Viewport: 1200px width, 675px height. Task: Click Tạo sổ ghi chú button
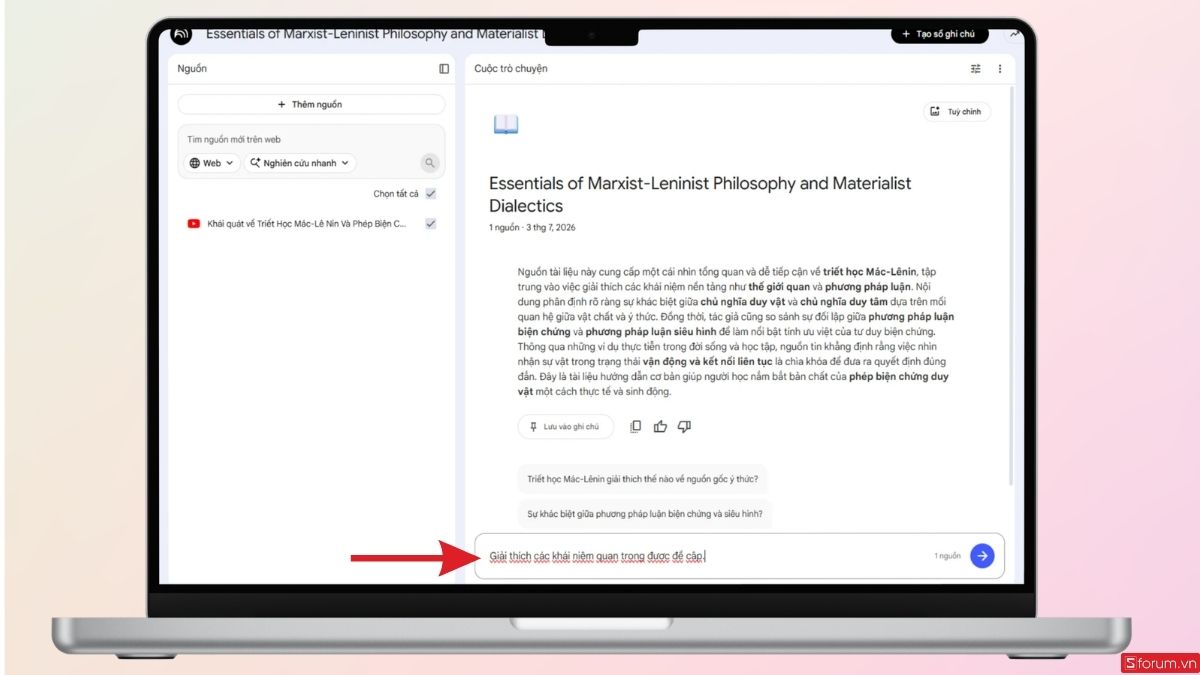pyautogui.click(x=939, y=34)
